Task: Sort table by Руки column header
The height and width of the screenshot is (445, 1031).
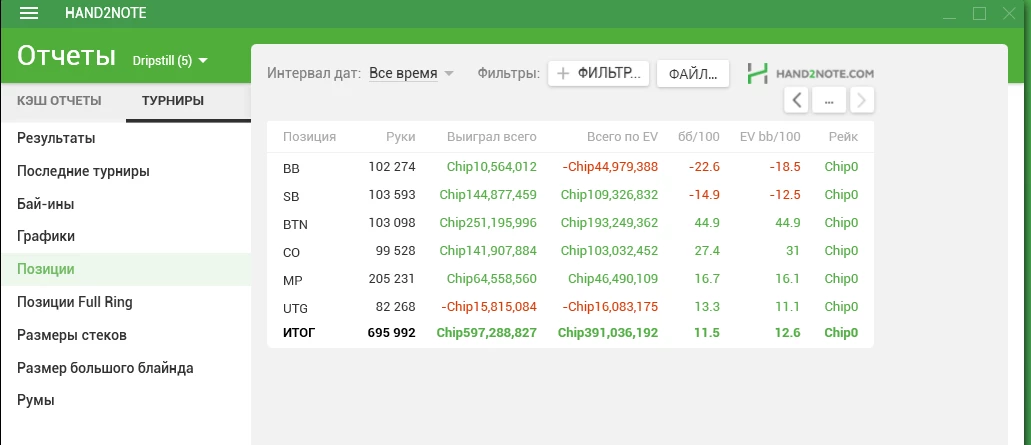Action: (400, 137)
